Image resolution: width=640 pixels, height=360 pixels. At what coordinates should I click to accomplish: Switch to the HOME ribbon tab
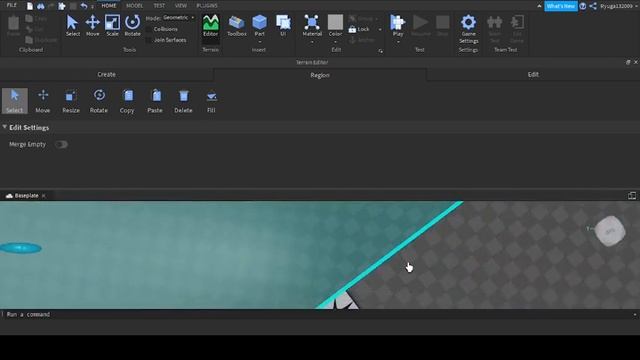(x=109, y=6)
